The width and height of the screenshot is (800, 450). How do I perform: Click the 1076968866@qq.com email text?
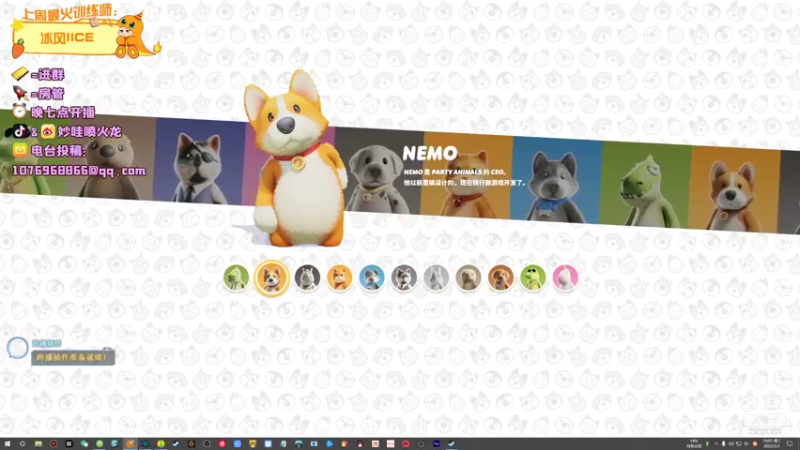coord(79,170)
